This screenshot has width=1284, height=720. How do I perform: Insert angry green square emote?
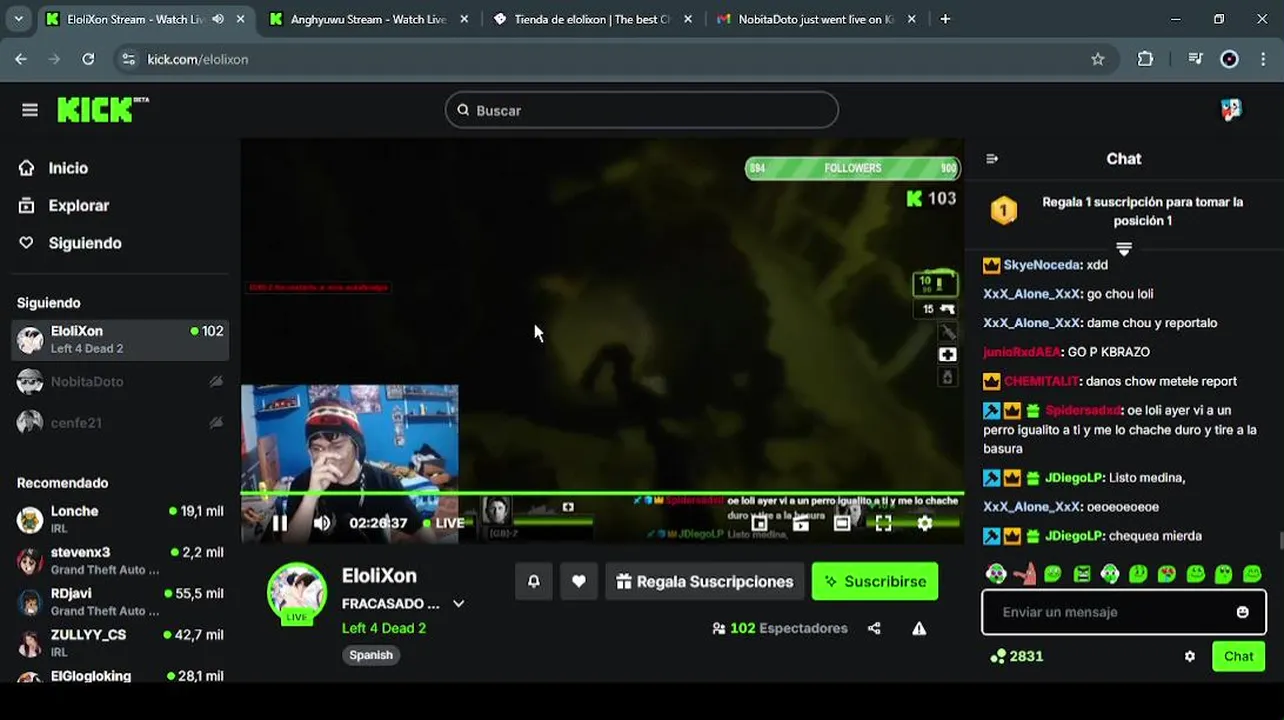click(x=1081, y=574)
